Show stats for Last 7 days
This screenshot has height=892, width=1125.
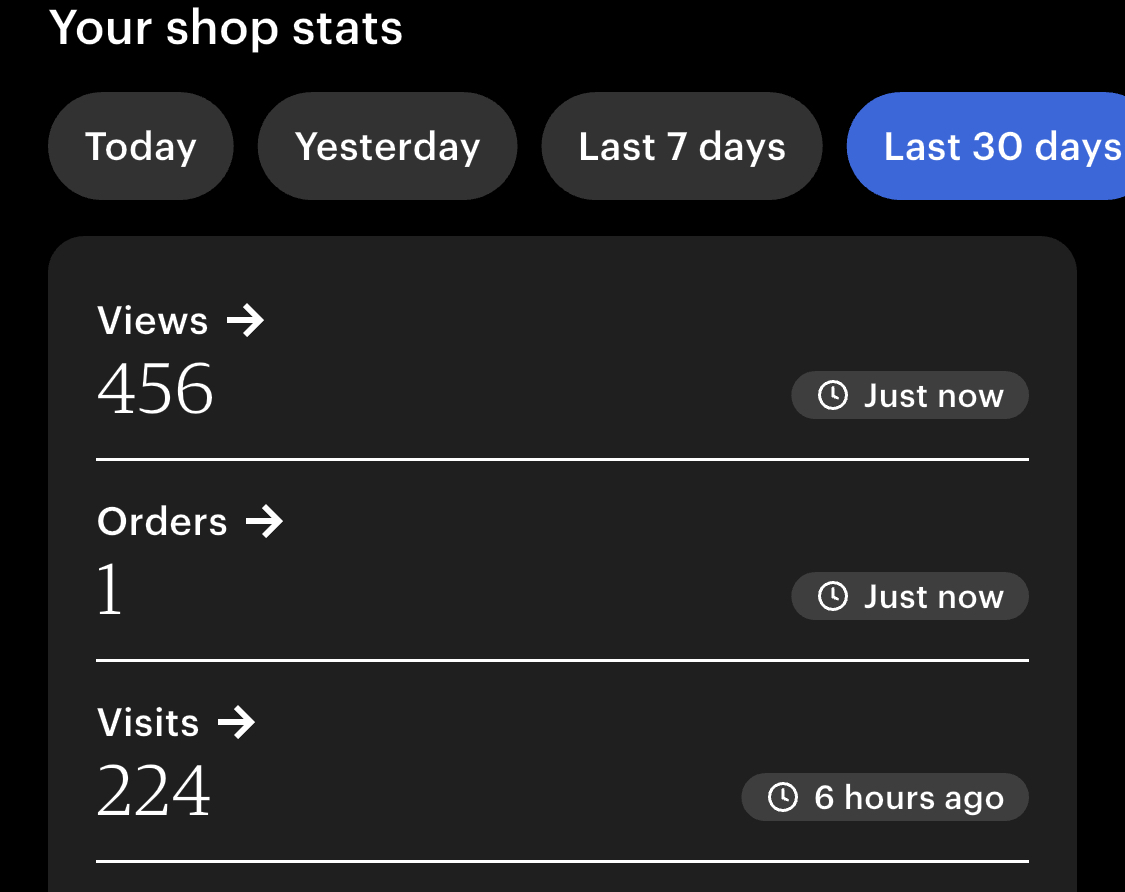pos(682,146)
